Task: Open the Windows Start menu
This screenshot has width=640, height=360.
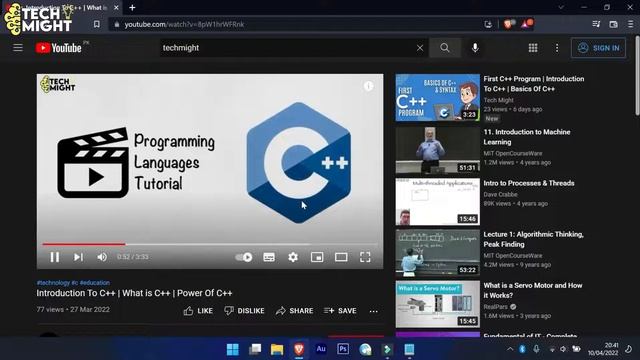Action: pyautogui.click(x=233, y=349)
